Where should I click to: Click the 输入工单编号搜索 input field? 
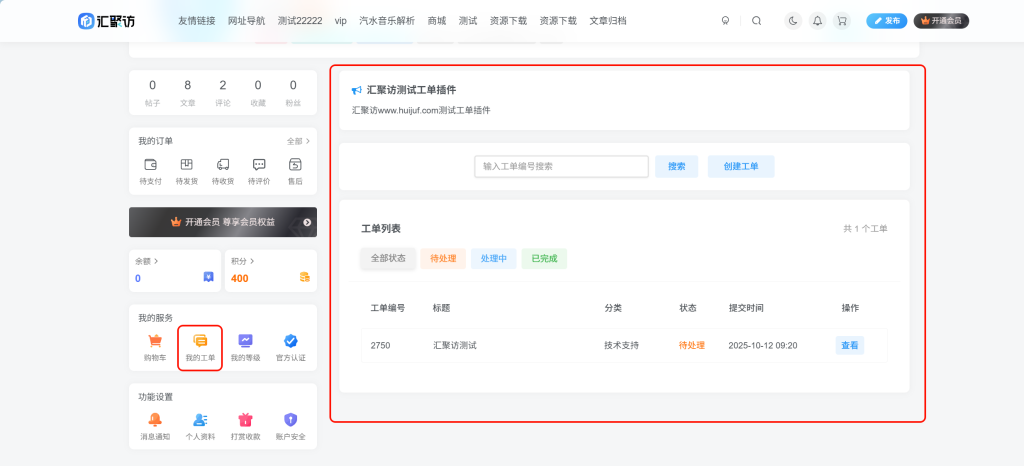[561, 166]
